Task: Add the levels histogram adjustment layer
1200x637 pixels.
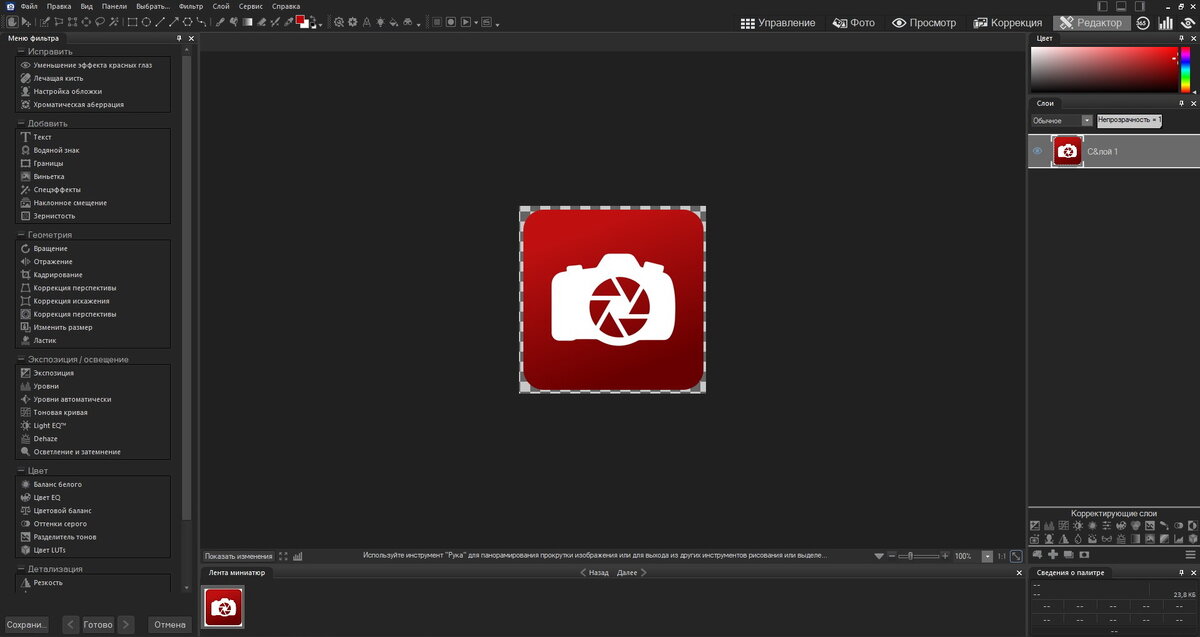Action: coord(1049,525)
